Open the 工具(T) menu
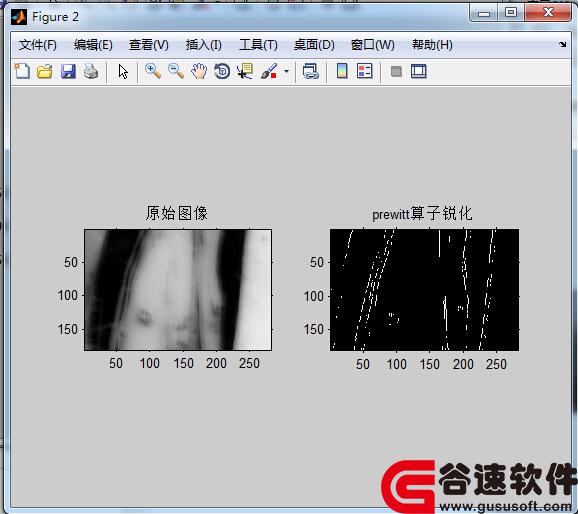 tap(258, 45)
